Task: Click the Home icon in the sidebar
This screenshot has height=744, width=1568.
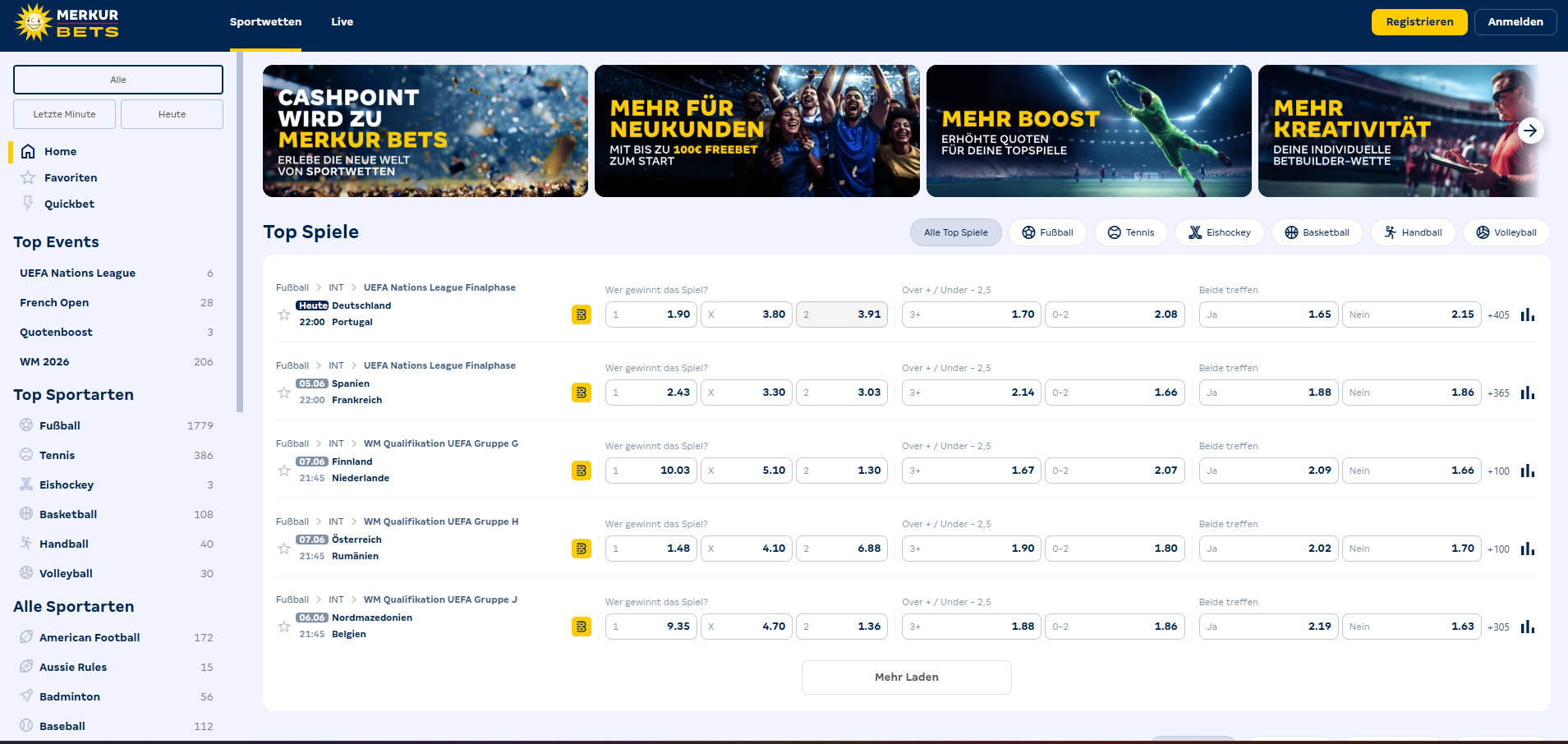Action: coord(28,151)
